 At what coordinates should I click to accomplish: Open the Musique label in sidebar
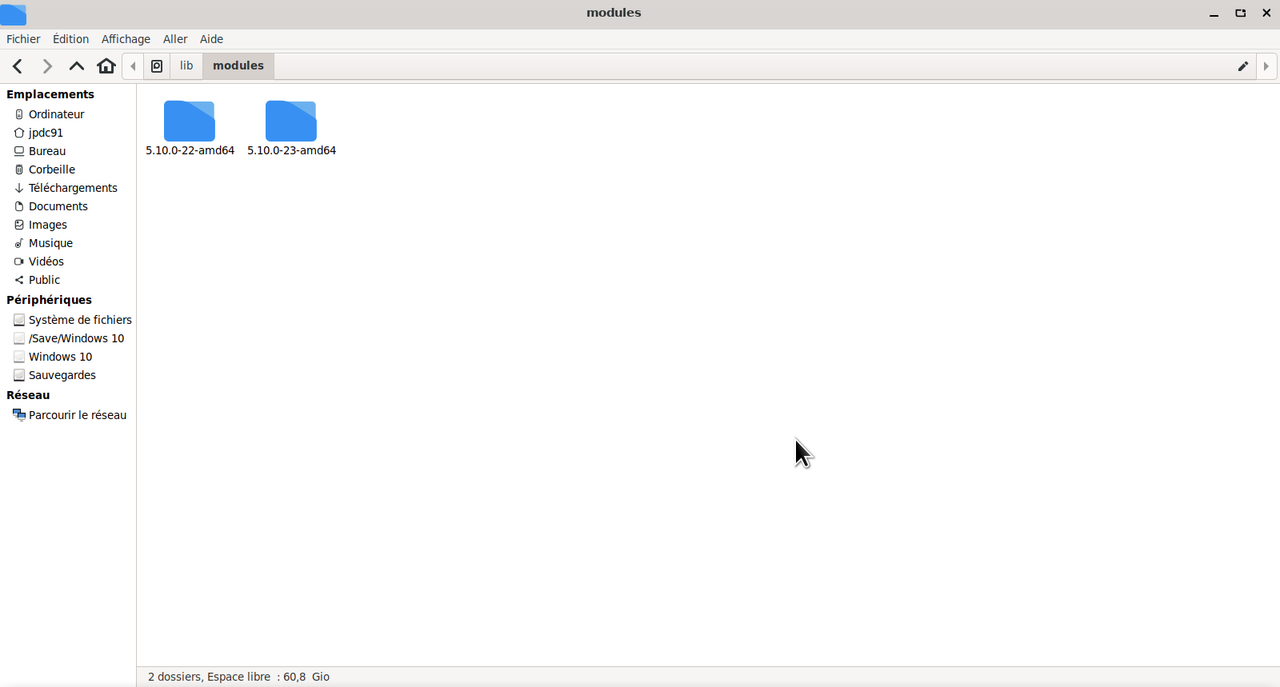click(x=51, y=243)
